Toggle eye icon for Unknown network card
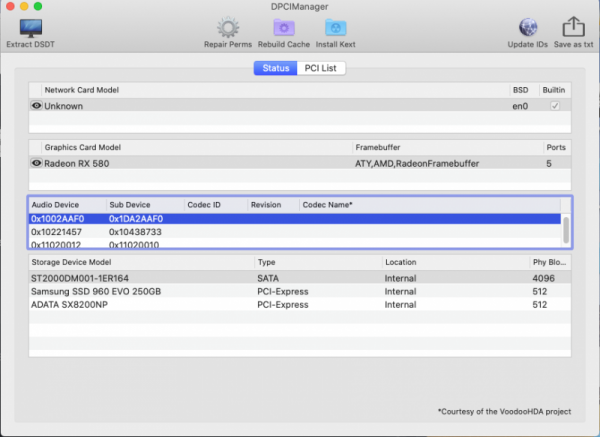Screen dimensions: 600x437 (36, 106)
